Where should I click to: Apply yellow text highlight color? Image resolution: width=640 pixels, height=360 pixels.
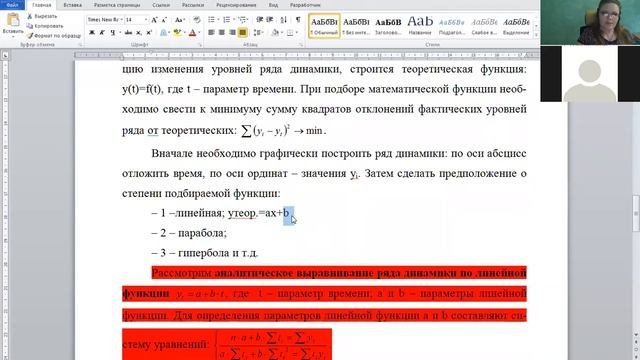[x=177, y=33]
